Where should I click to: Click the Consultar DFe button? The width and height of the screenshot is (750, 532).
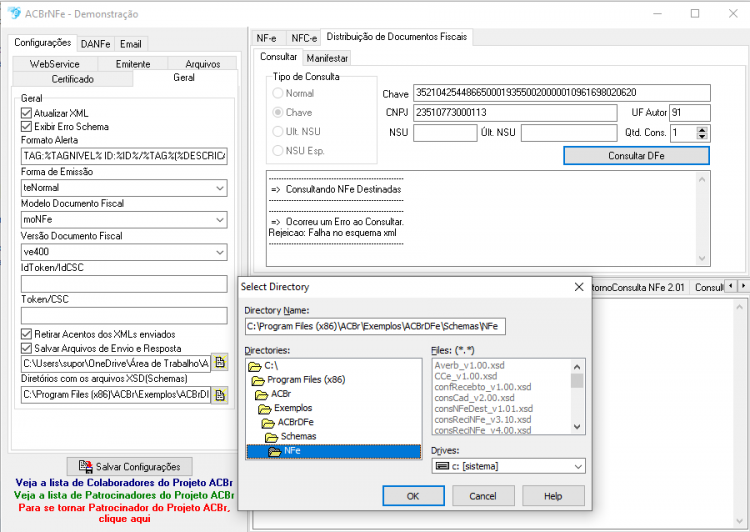[x=636, y=155]
